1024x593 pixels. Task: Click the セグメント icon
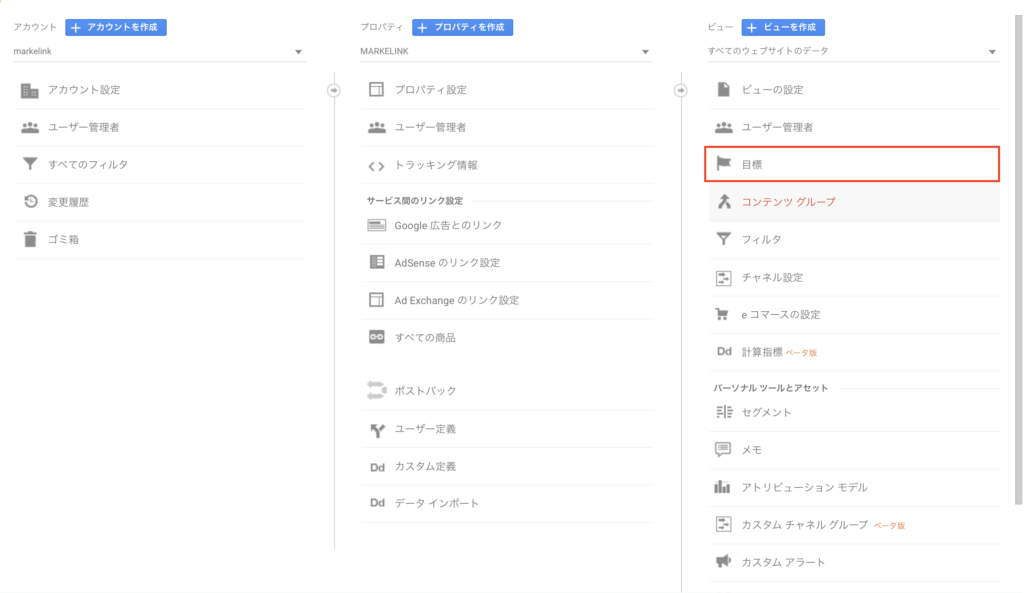[x=724, y=411]
